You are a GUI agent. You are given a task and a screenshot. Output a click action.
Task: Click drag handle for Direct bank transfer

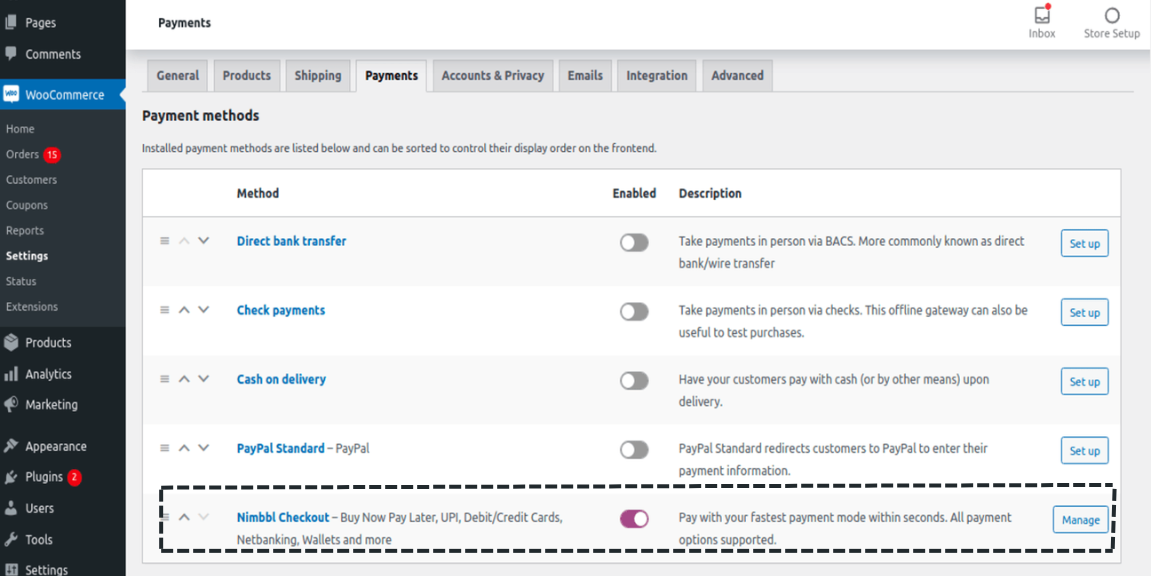coord(164,241)
